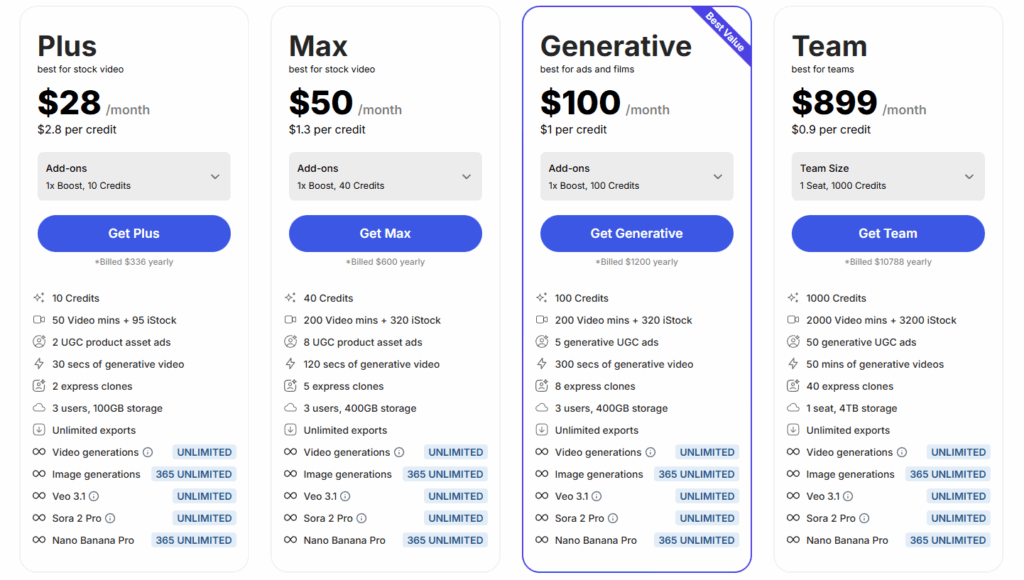Click the infinity icon next to Nano Banana Pro in Plus
This screenshot has height=580, width=1024.
(x=40, y=540)
